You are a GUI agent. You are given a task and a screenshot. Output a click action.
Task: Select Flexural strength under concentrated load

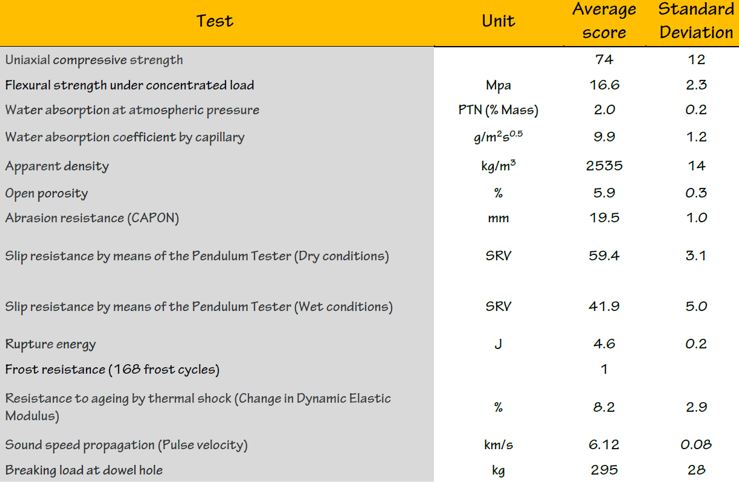pyautogui.click(x=130, y=85)
